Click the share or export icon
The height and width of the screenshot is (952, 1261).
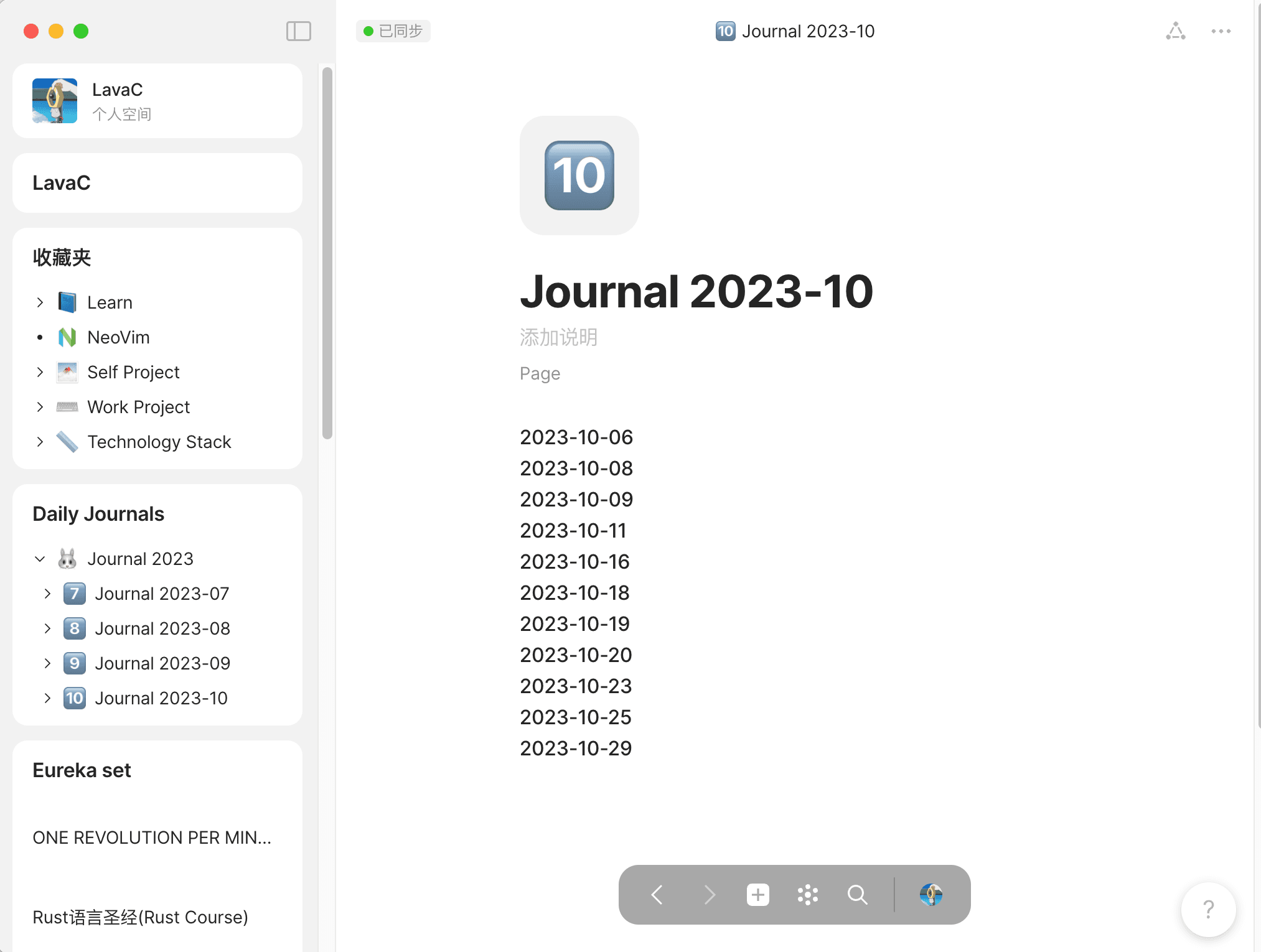pyautogui.click(x=1175, y=32)
